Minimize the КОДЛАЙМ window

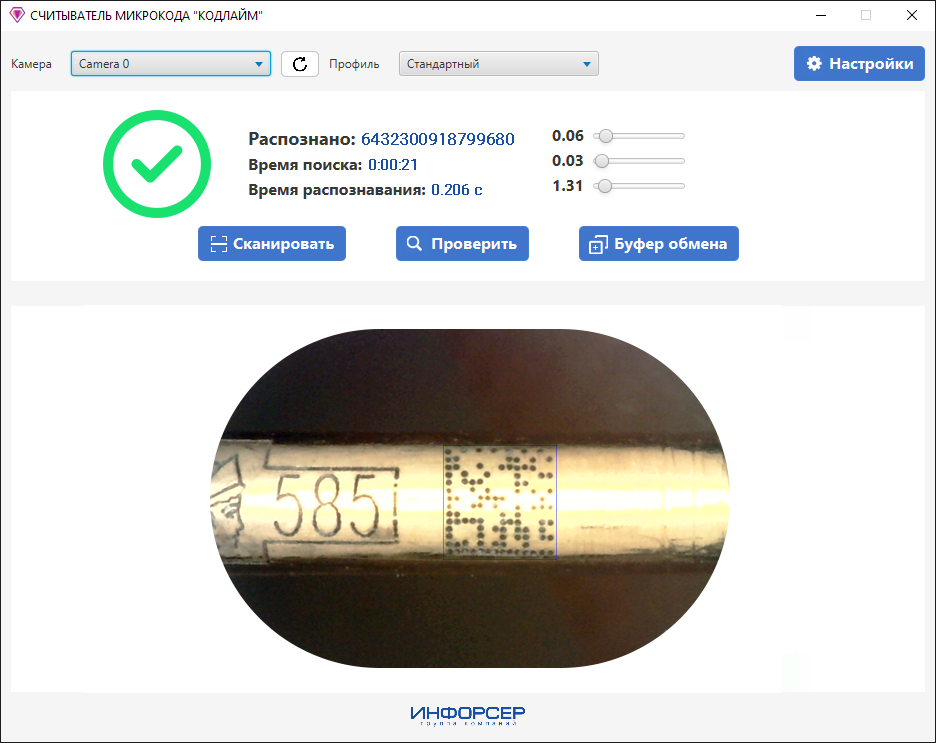(821, 16)
